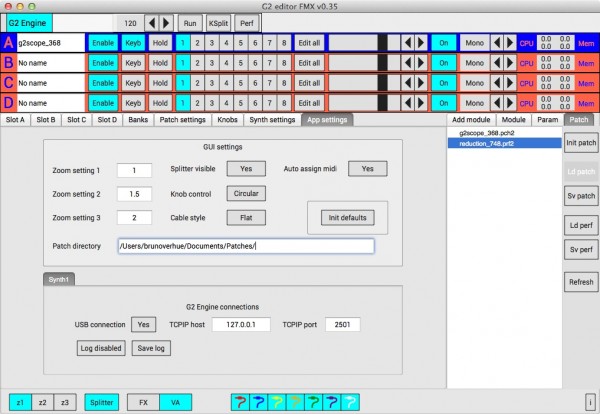The image size is (600, 414).
Task: Click the Save log button
Action: tap(151, 348)
